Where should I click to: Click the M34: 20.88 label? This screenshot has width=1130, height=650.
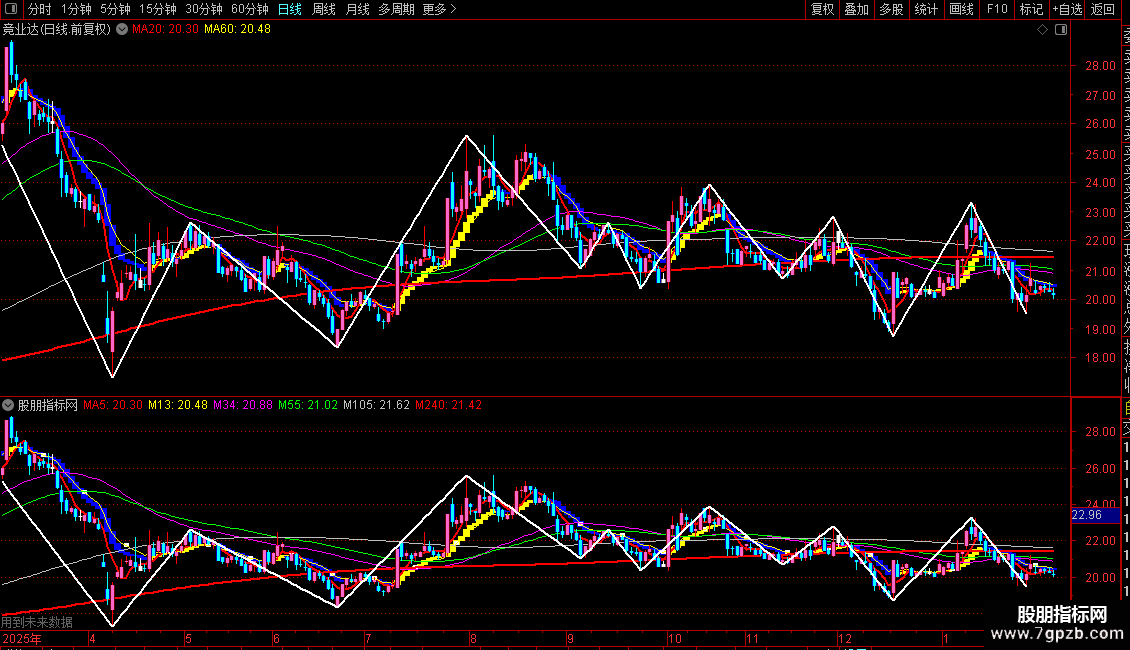tap(243, 406)
